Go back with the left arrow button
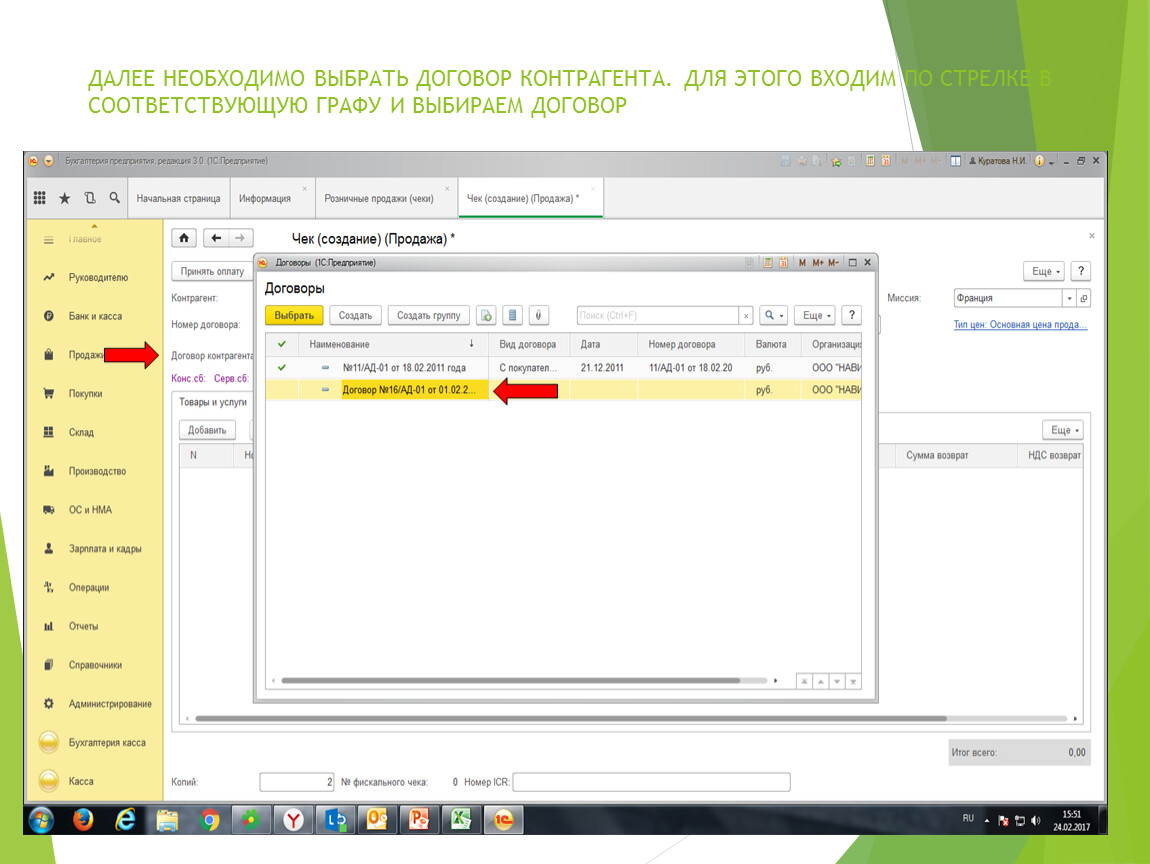 (x=216, y=238)
